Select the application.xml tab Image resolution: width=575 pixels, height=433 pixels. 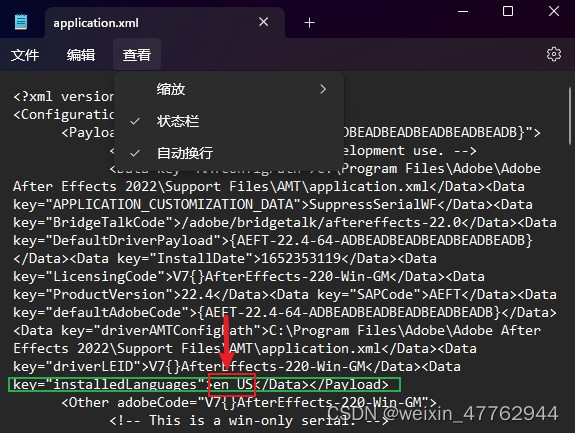(x=165, y=23)
